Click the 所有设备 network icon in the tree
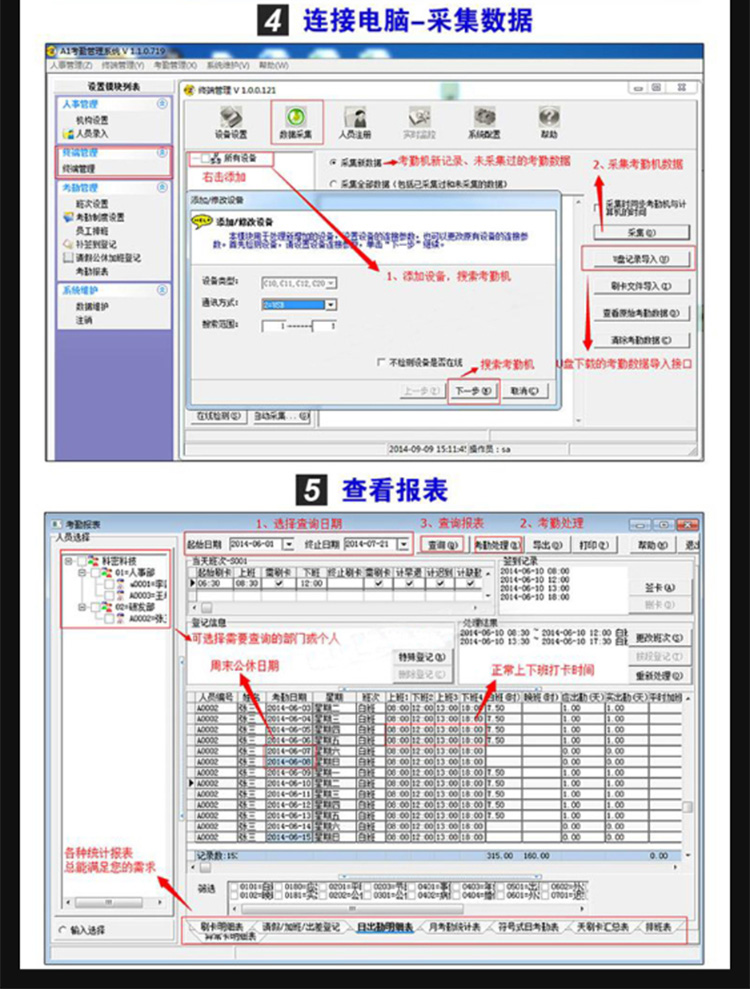The height and width of the screenshot is (989, 750). (216, 158)
